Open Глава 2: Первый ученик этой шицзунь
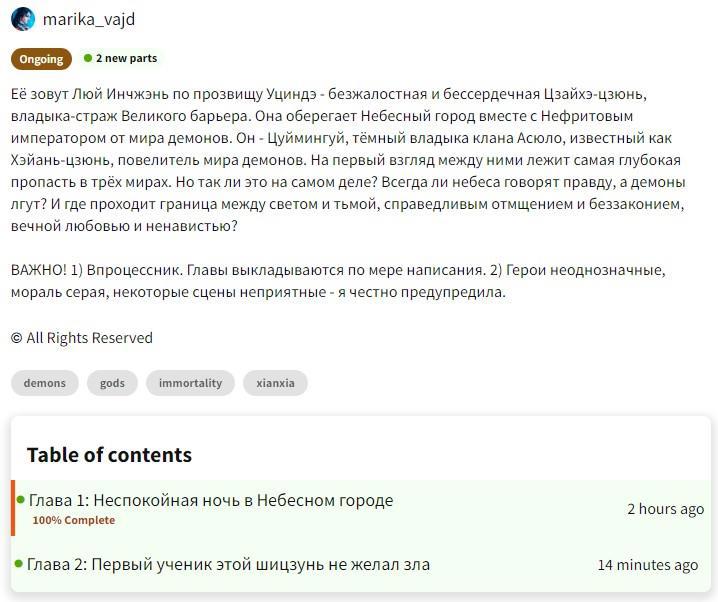The width and height of the screenshot is (718, 602). (229, 564)
